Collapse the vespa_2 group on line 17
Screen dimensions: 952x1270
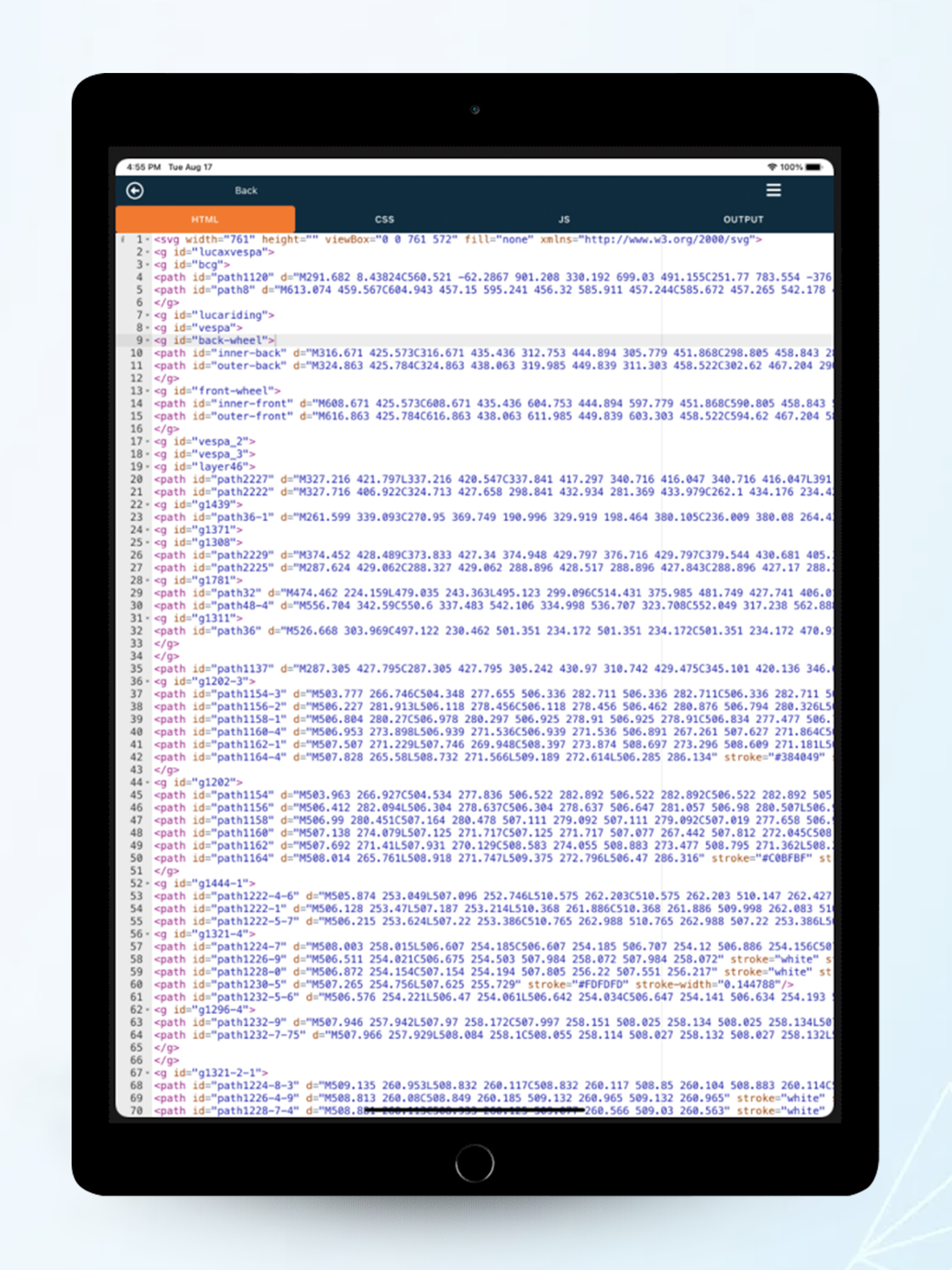tap(147, 442)
